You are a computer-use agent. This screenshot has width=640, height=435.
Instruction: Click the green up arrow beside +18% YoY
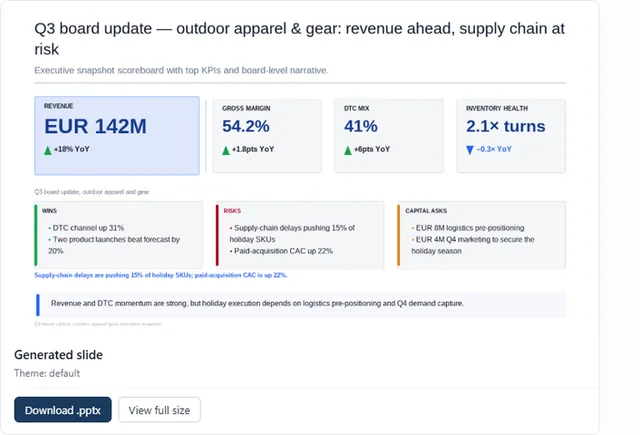pos(48,151)
